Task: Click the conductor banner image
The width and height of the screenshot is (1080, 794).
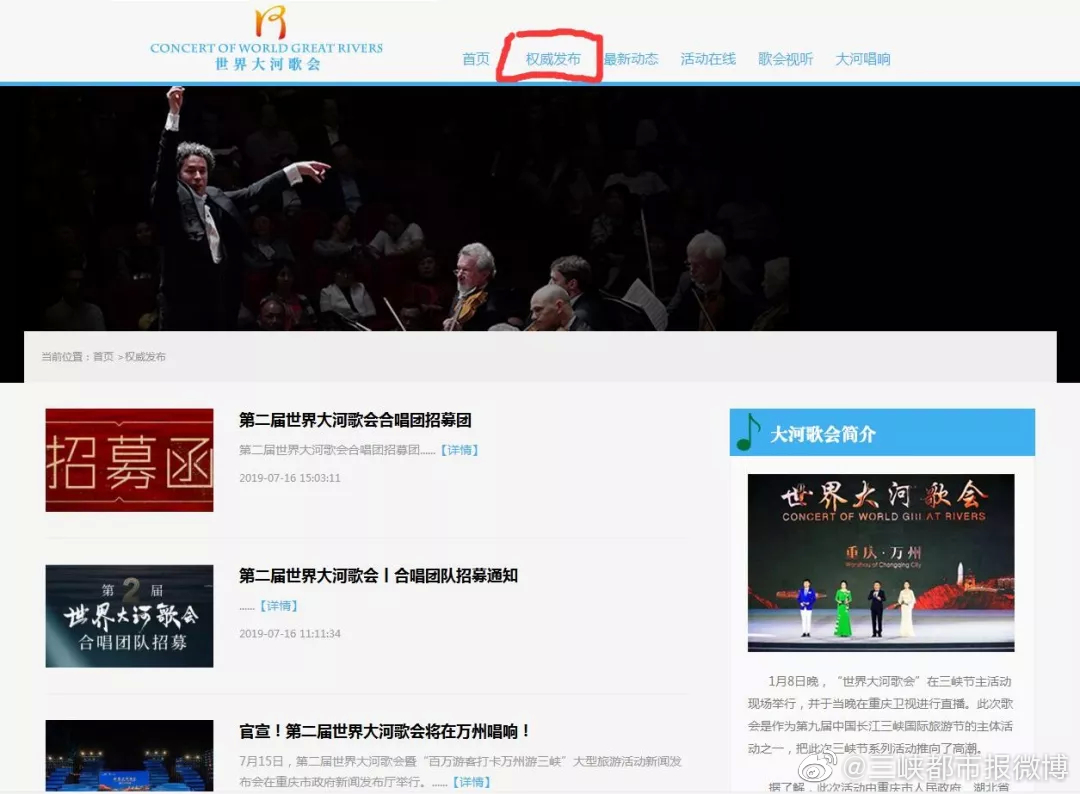Action: click(540, 208)
